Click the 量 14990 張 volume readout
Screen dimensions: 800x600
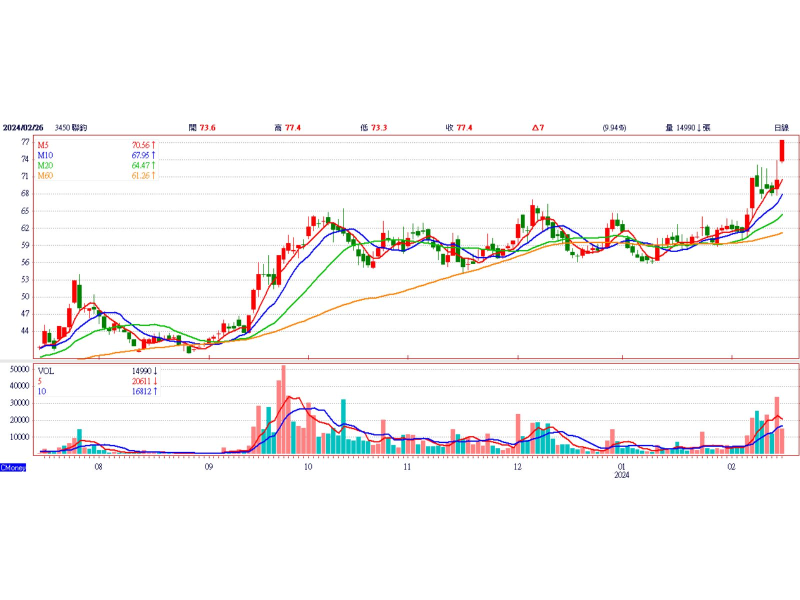pos(687,127)
